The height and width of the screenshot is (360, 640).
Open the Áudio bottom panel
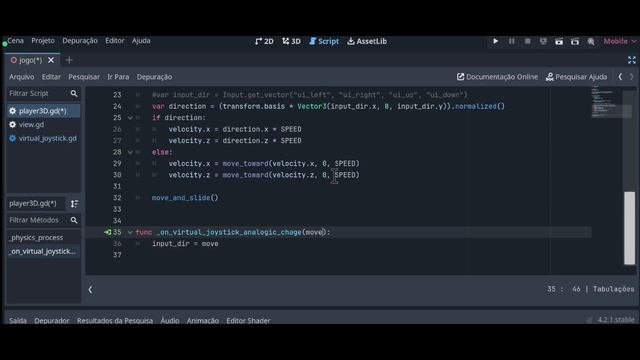tap(169, 320)
